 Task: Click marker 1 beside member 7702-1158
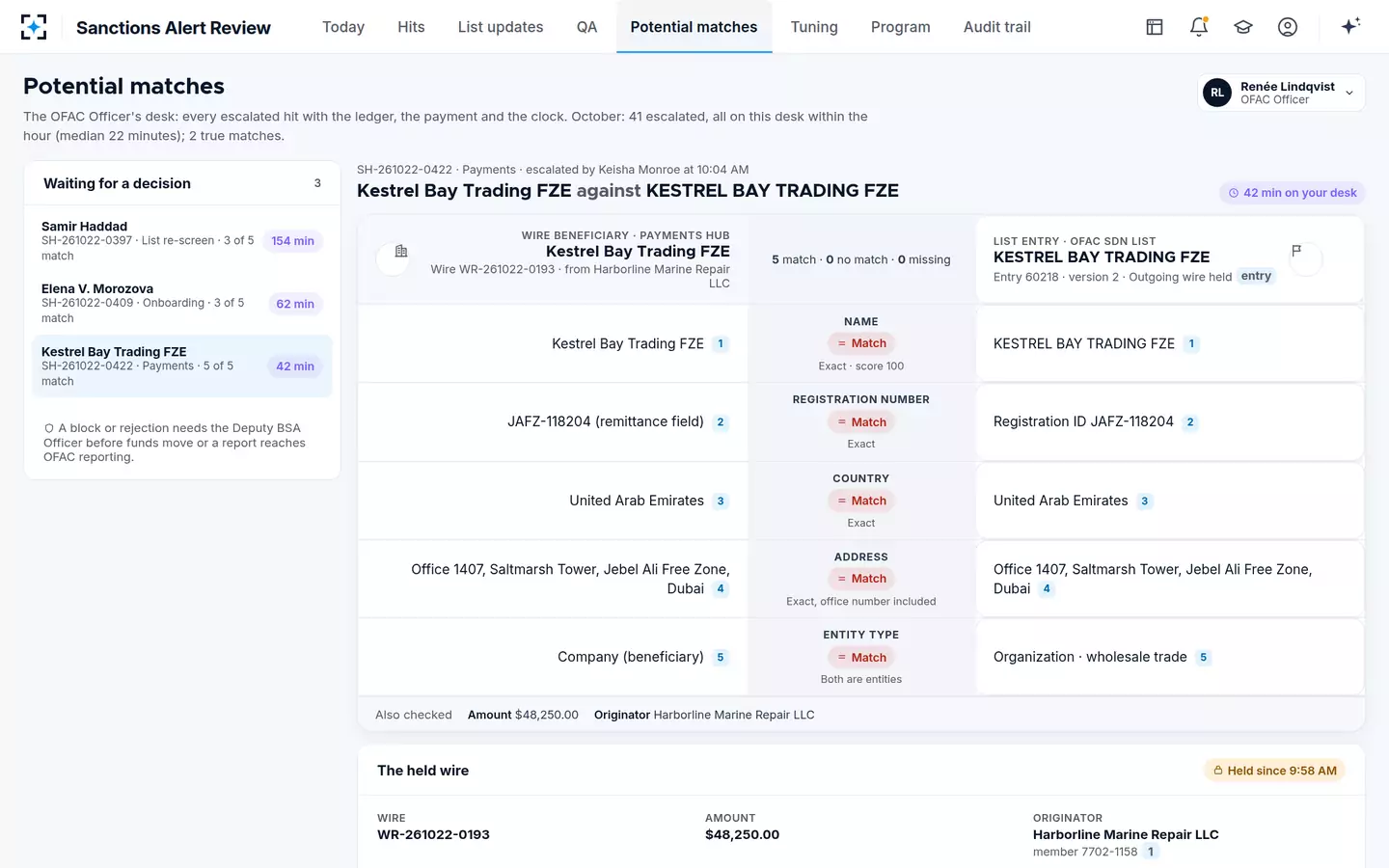click(1151, 853)
